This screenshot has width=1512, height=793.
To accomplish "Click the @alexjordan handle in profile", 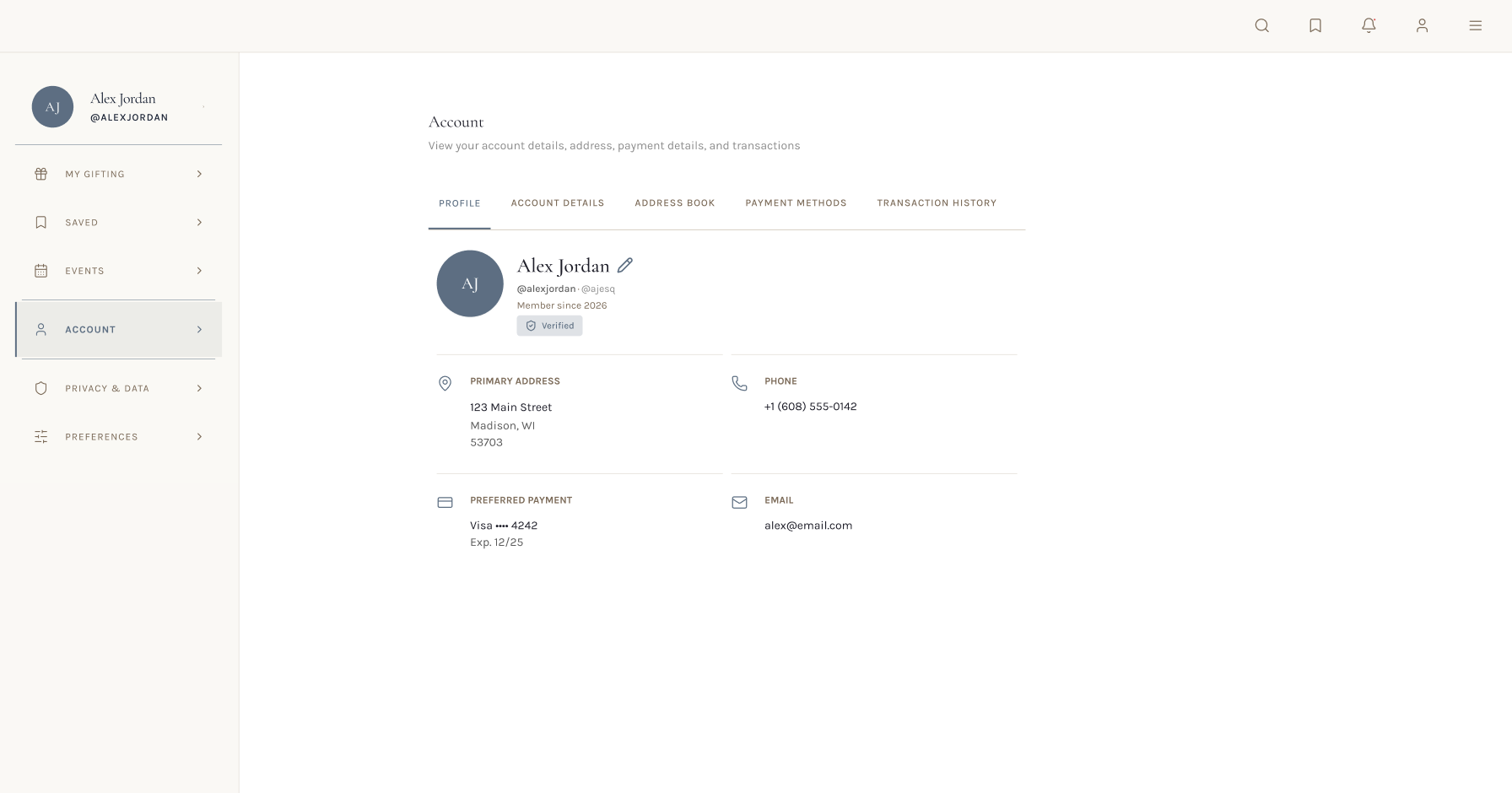I will click(546, 289).
